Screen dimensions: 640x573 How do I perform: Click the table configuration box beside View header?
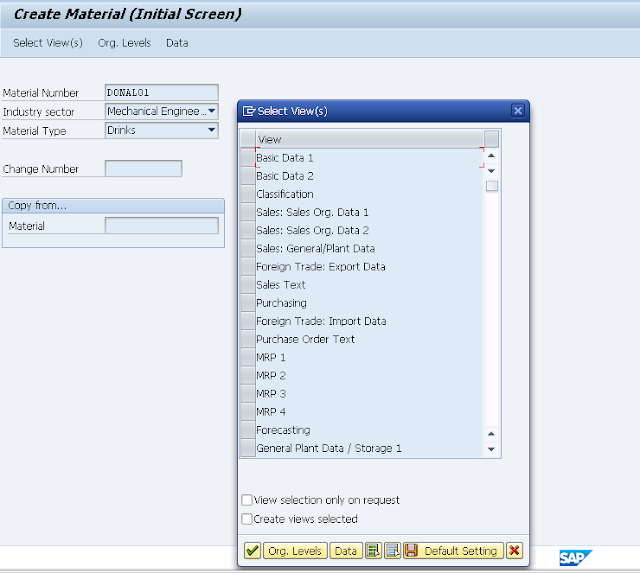click(491, 139)
